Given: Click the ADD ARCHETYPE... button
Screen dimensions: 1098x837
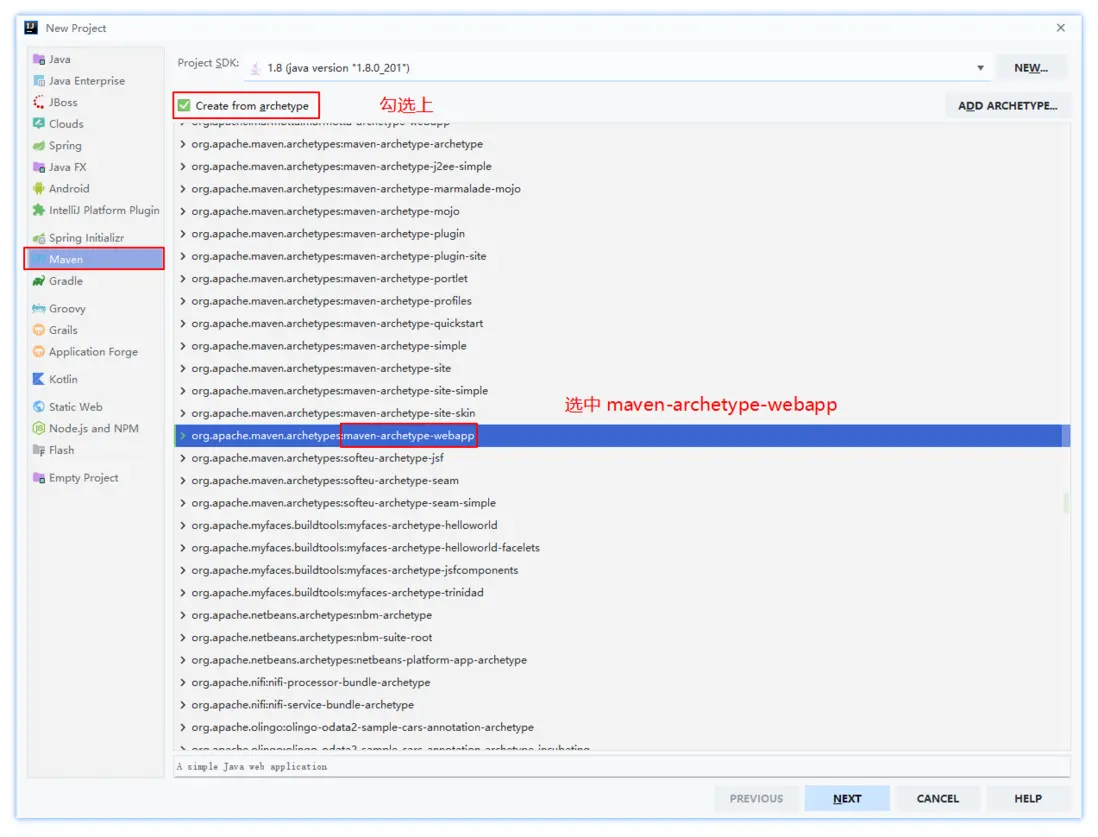Looking at the screenshot, I should [x=1008, y=106].
